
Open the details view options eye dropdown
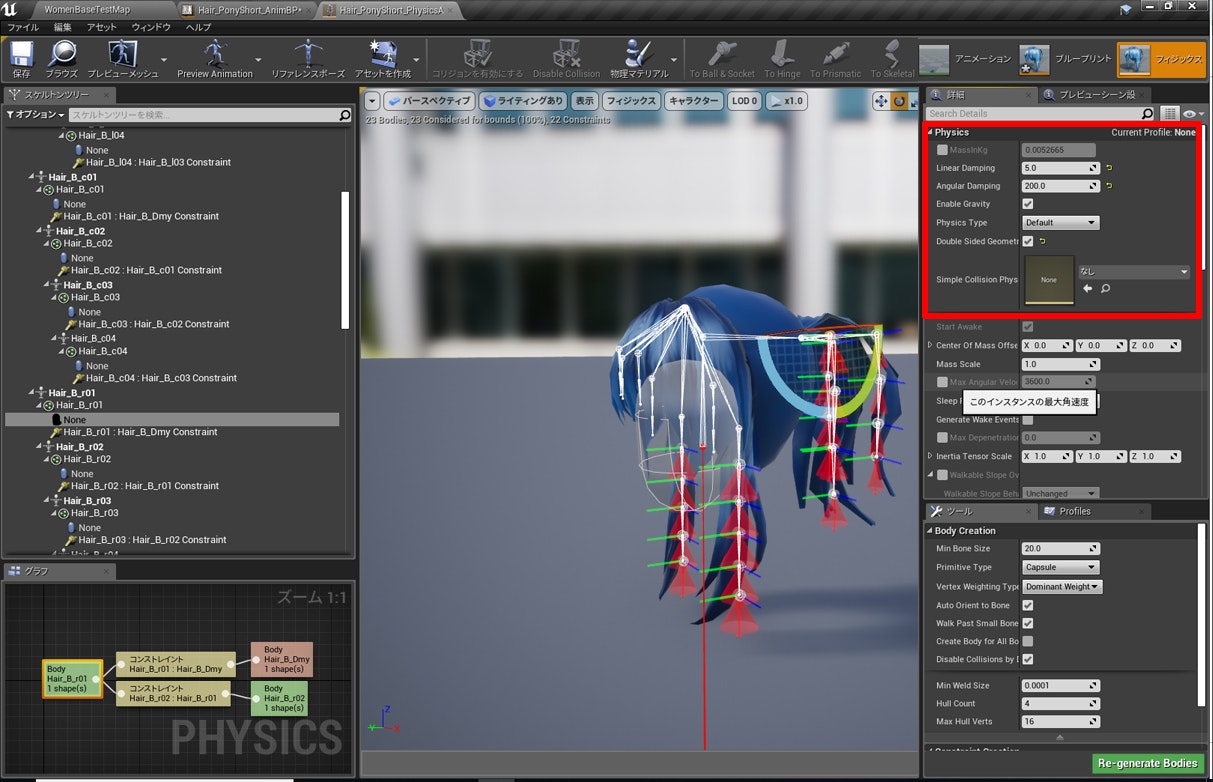(1193, 114)
